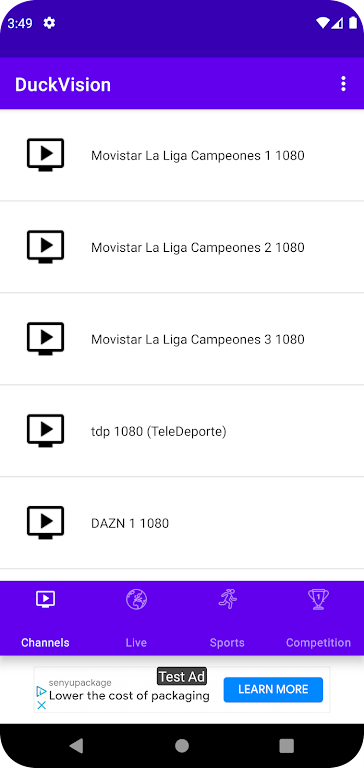Tap the play icon for Movistar La Liga Campeones 3
364x768 pixels.
coord(45,339)
